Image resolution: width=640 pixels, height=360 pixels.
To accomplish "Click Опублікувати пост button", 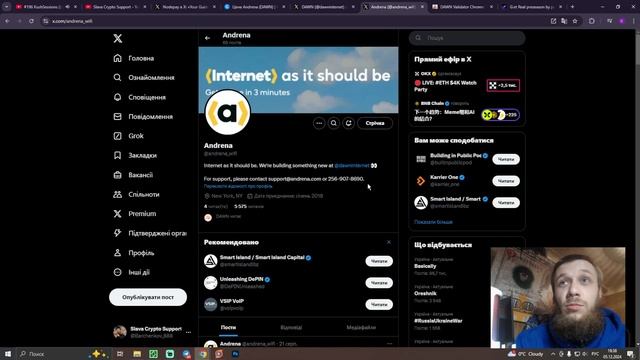I will click(148, 297).
